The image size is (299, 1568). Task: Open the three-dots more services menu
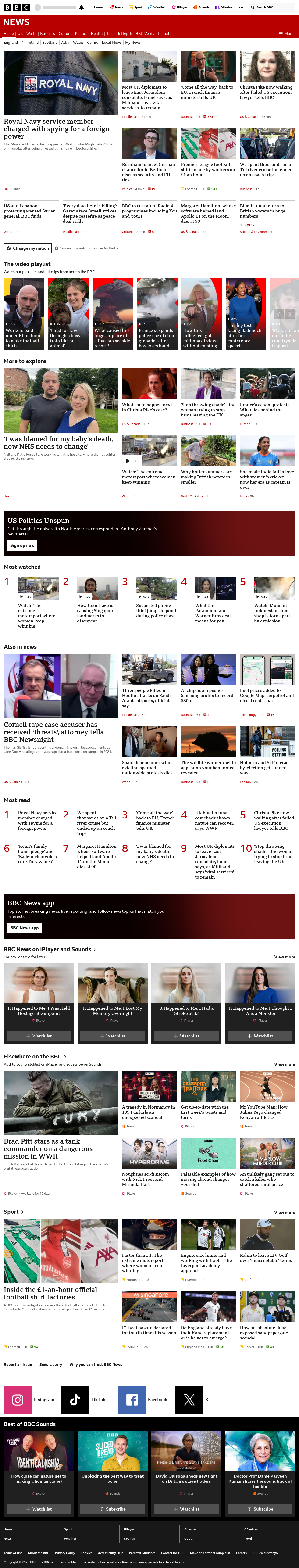(241, 7)
